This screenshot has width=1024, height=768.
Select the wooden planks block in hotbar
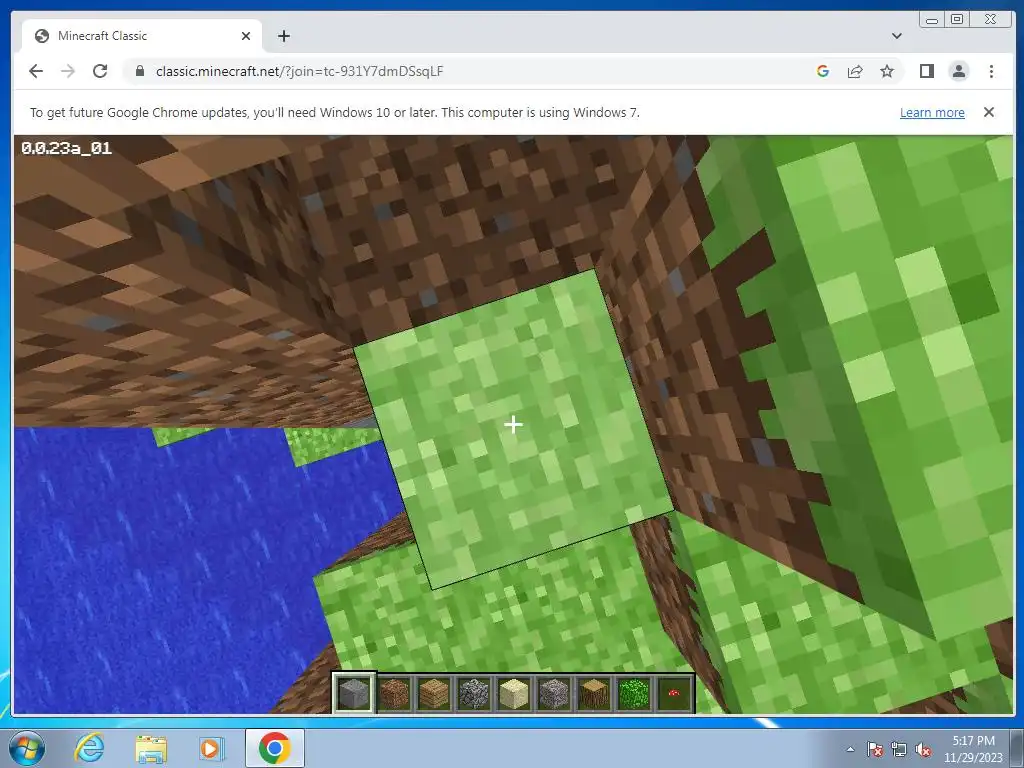tap(434, 693)
